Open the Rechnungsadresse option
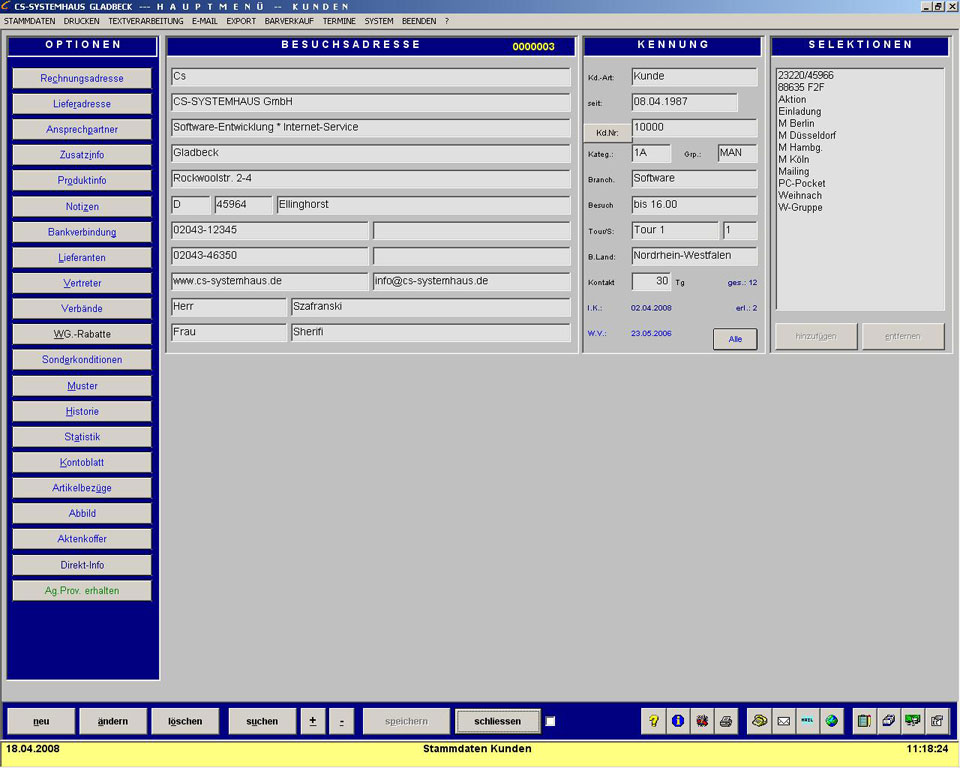Image resolution: width=960 pixels, height=768 pixels. 82,78
